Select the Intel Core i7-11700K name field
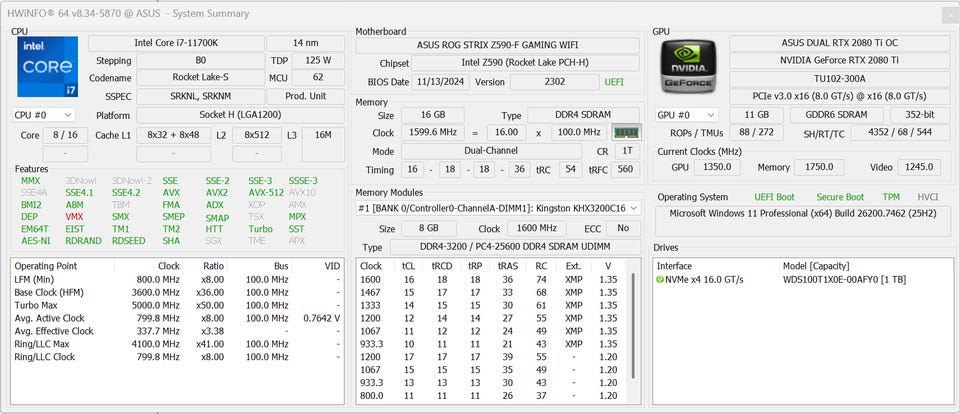960x414 pixels. tap(175, 43)
